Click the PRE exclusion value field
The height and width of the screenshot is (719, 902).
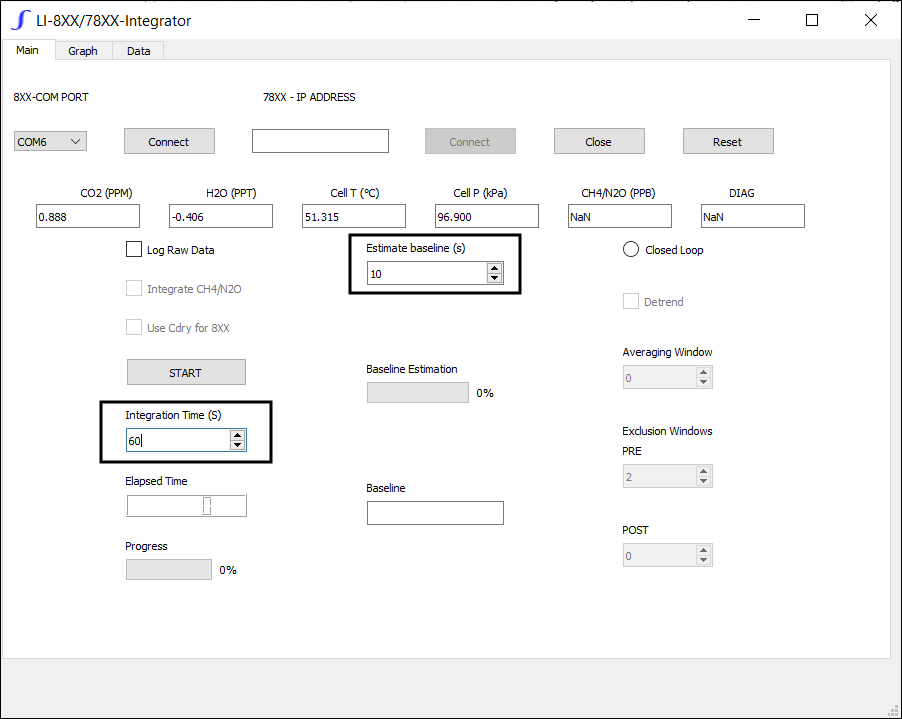tap(659, 477)
